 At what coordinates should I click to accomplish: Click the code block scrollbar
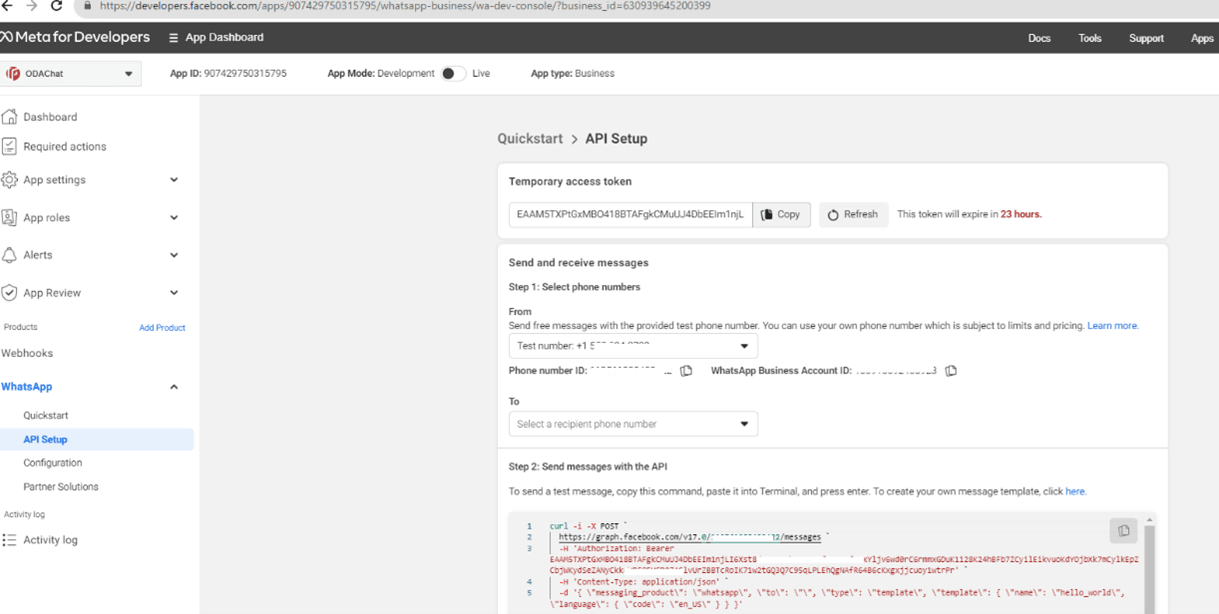1150,565
